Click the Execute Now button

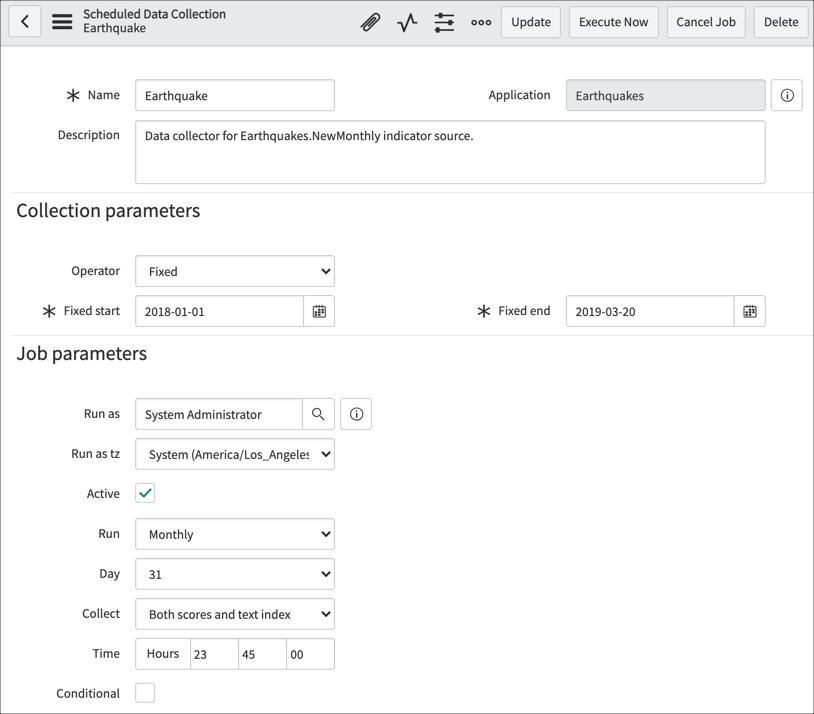coord(613,22)
